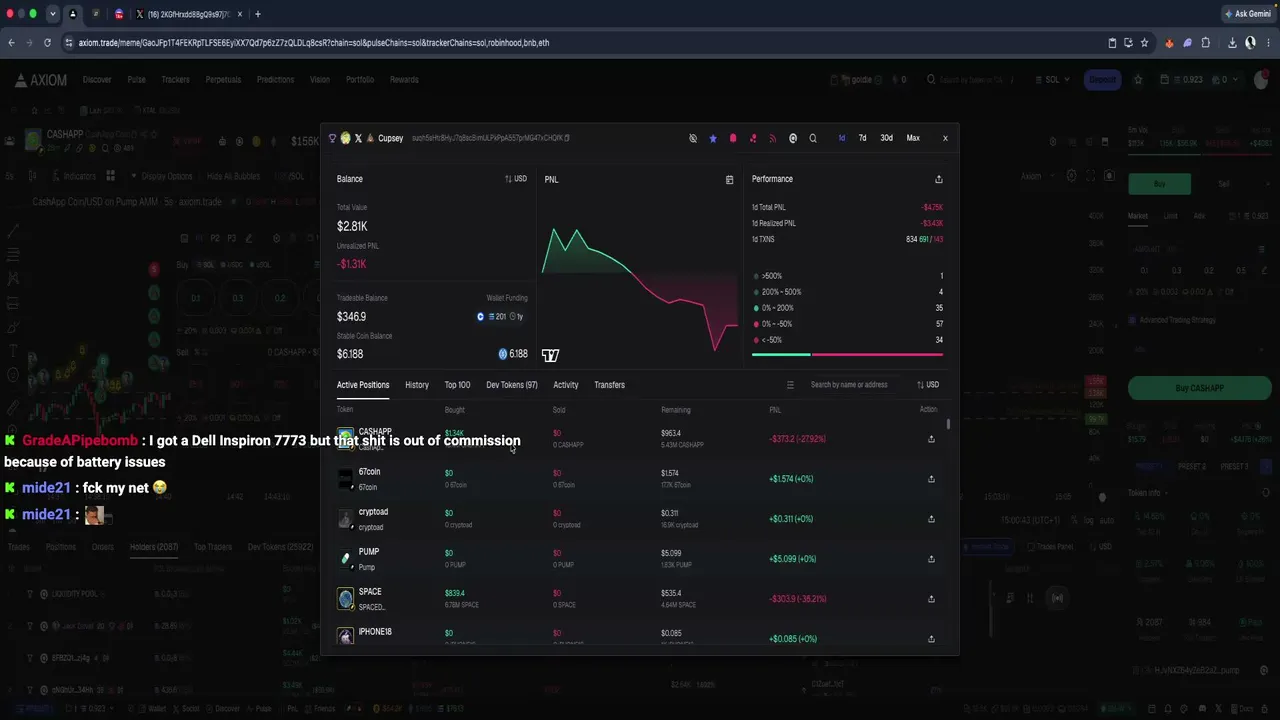Open the Transfers tab

(609, 385)
